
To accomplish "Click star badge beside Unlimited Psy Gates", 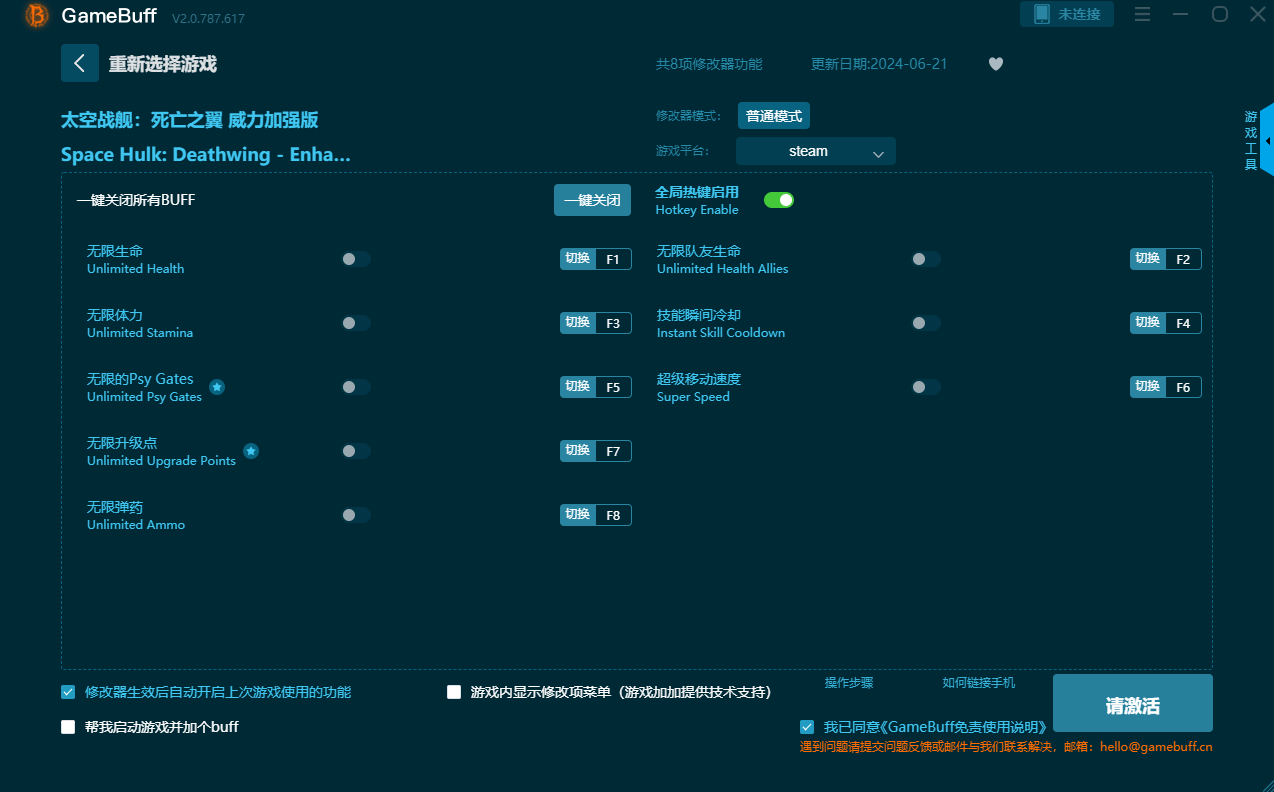I will (x=217, y=387).
